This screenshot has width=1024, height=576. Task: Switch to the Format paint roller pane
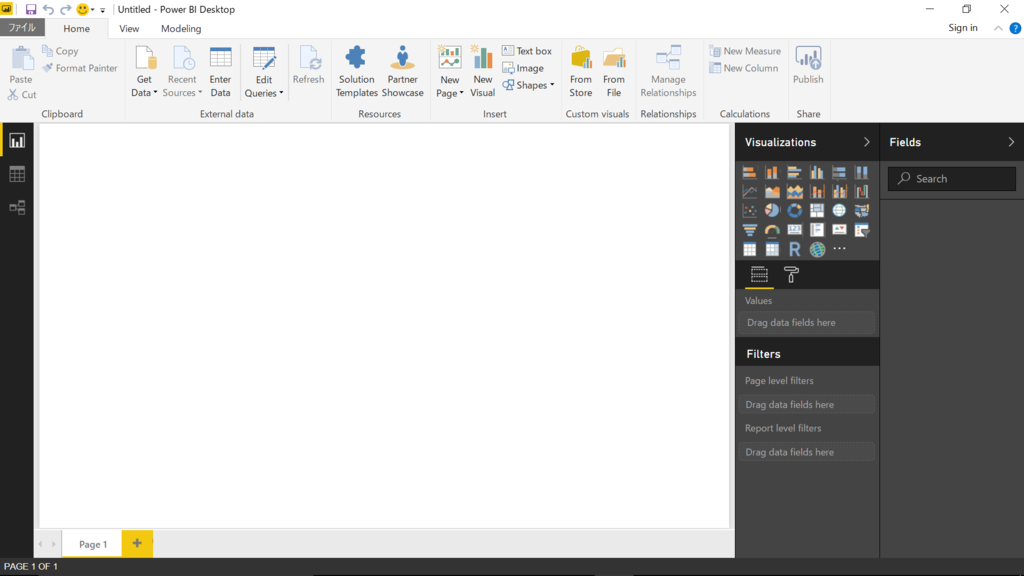tap(791, 275)
